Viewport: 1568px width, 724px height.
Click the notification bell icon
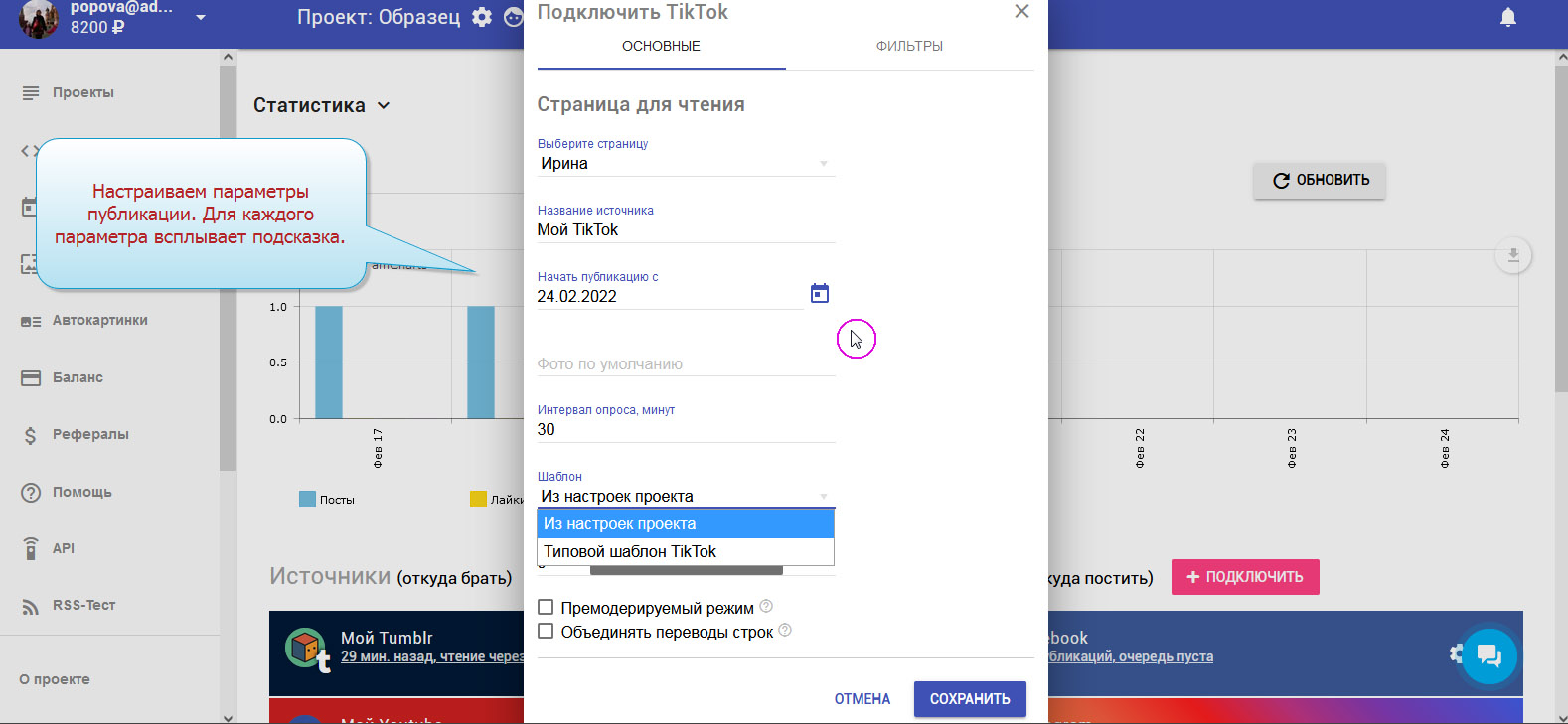(1507, 17)
